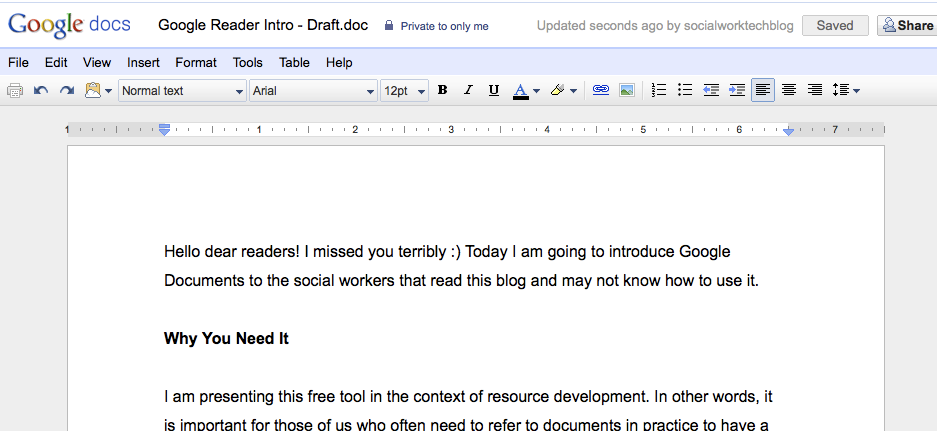Select left text alignment

click(x=763, y=90)
